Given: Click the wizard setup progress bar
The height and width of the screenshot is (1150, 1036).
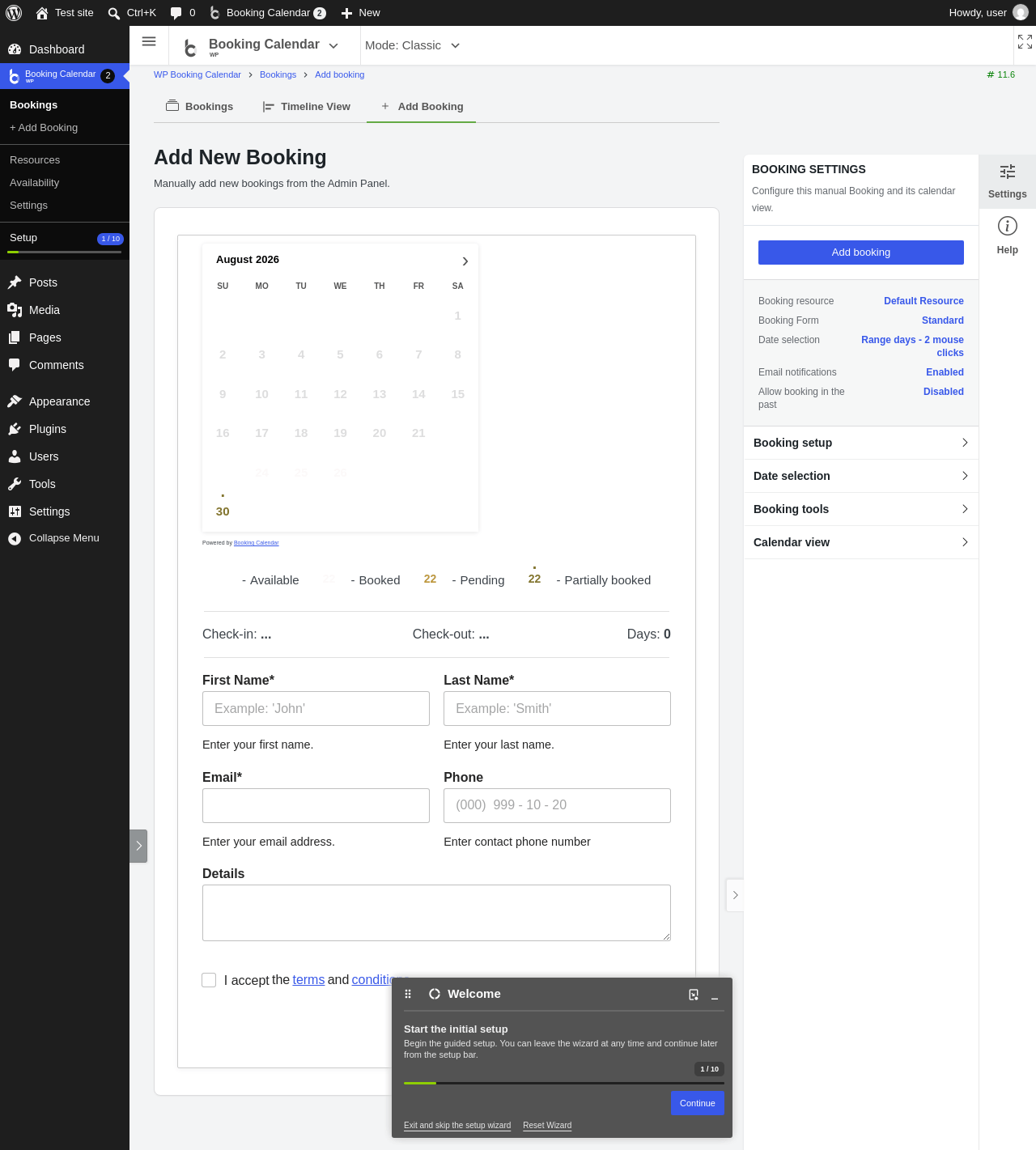Looking at the screenshot, I should 564,1083.
